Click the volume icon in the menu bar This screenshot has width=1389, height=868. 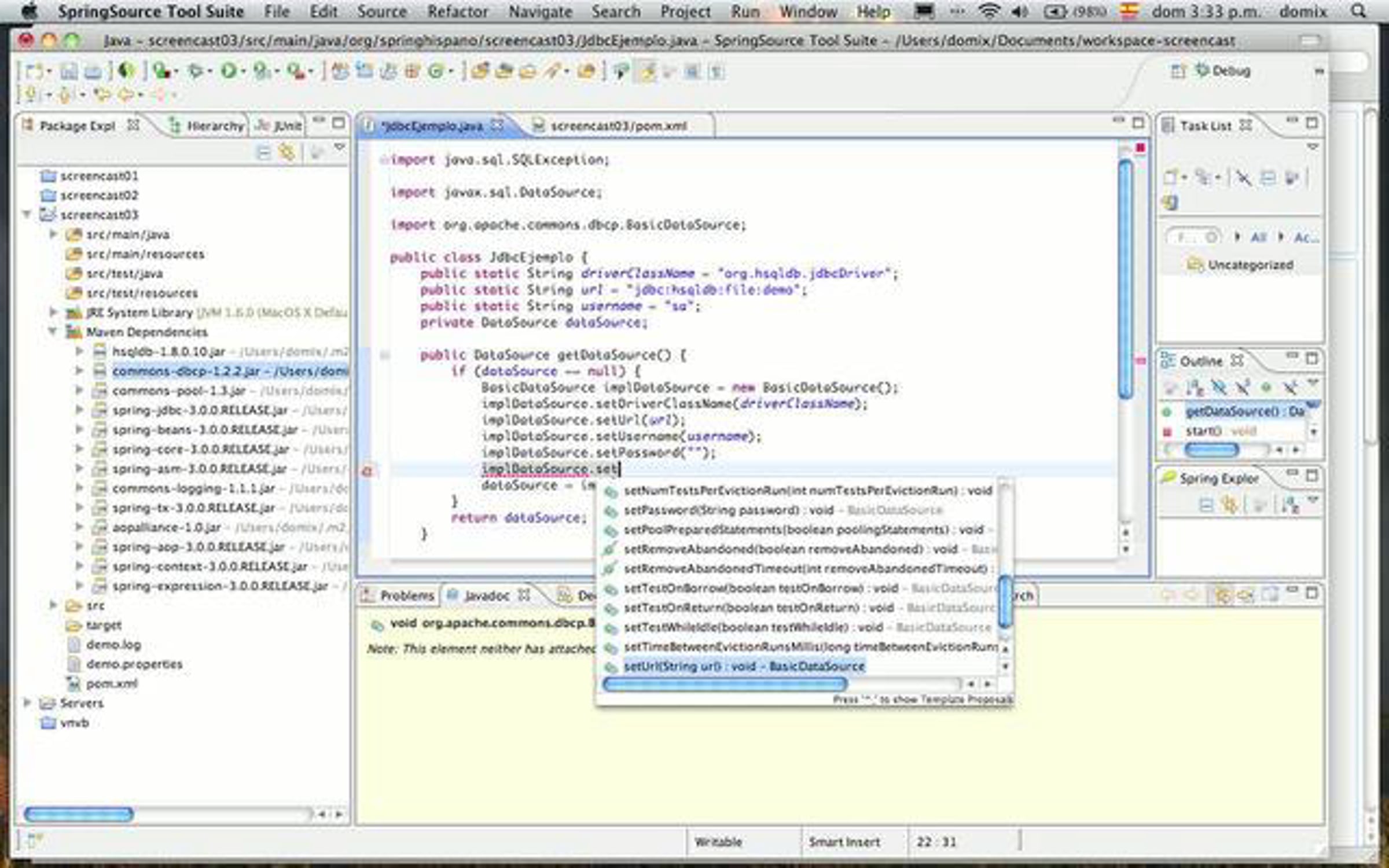[x=1020, y=11]
